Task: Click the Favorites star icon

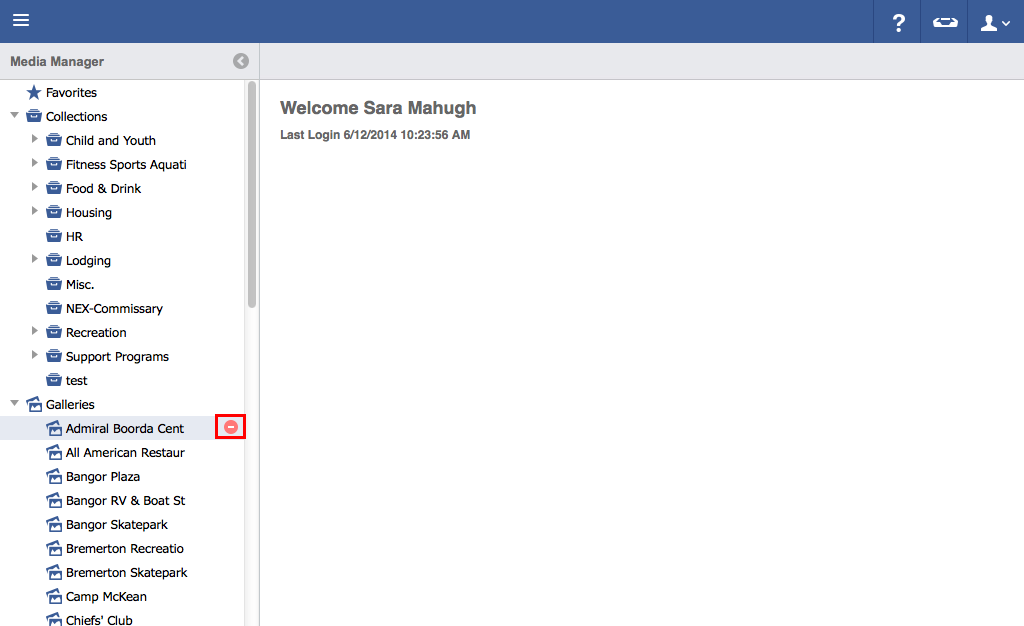Action: (34, 92)
